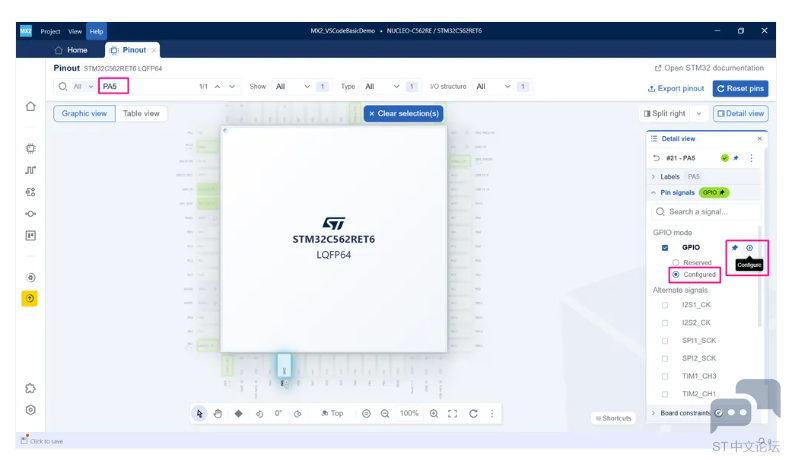Open the clock waveform icon in sidebar
Image resolution: width=789 pixels, height=462 pixels.
click(x=31, y=170)
